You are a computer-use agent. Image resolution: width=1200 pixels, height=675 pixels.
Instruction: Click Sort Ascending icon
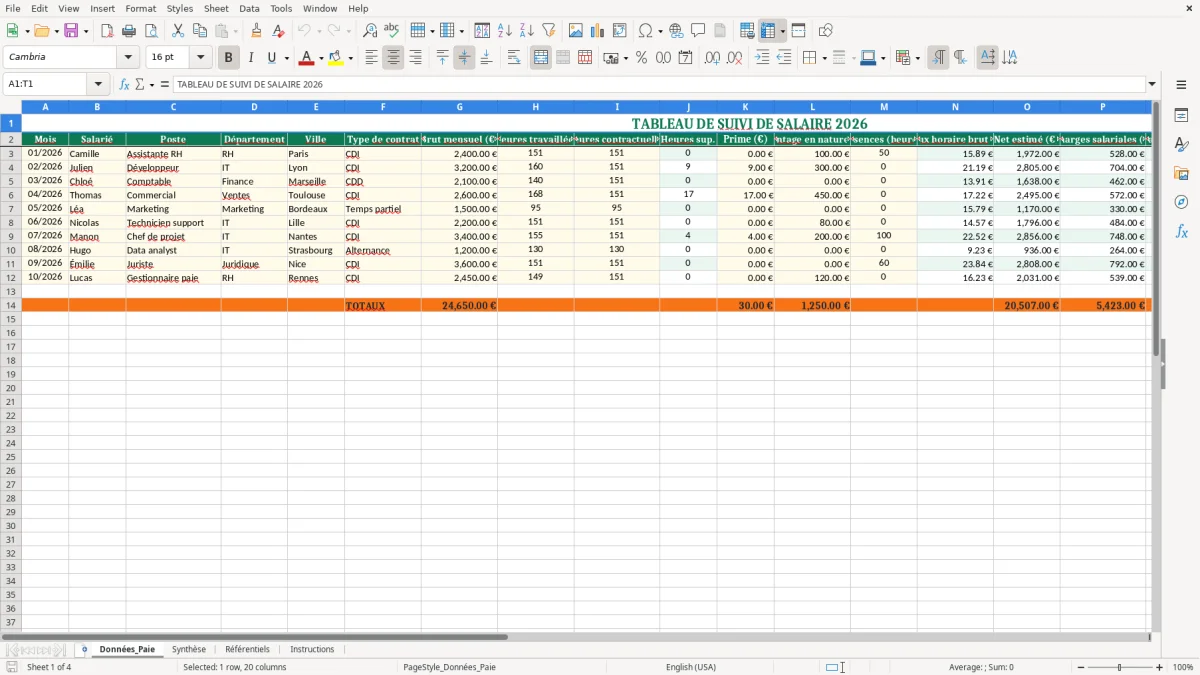tap(505, 31)
